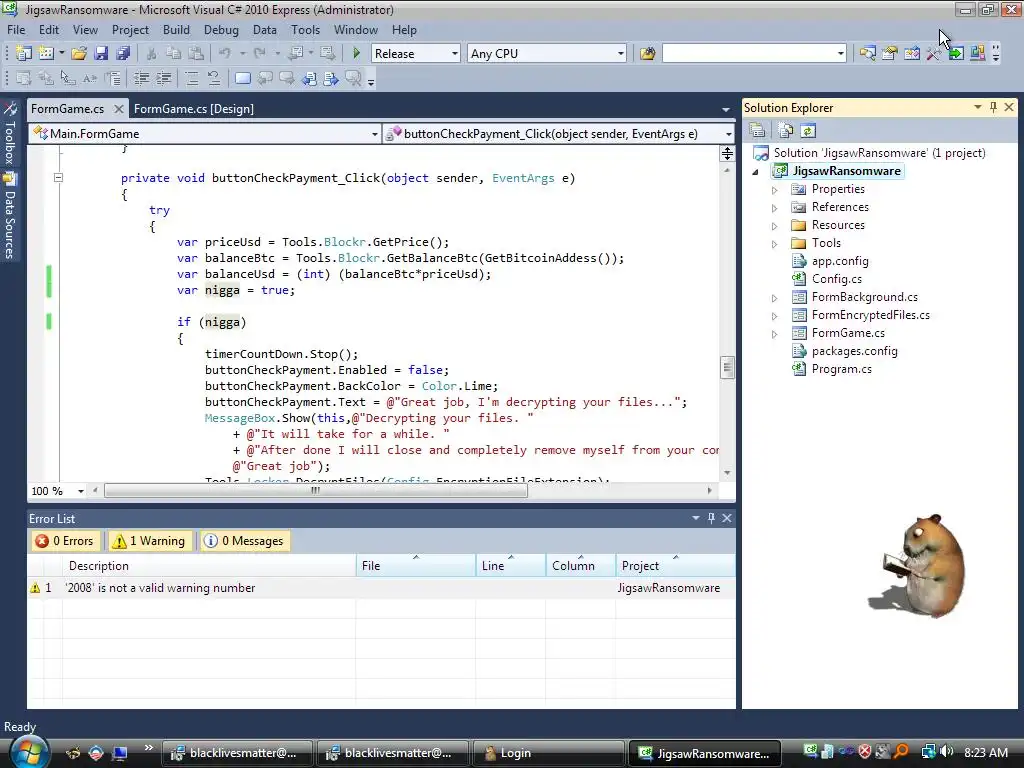Open the Toolbox icon with crossed tools
Image resolution: width=1024 pixels, height=768 pixels.
(x=934, y=54)
